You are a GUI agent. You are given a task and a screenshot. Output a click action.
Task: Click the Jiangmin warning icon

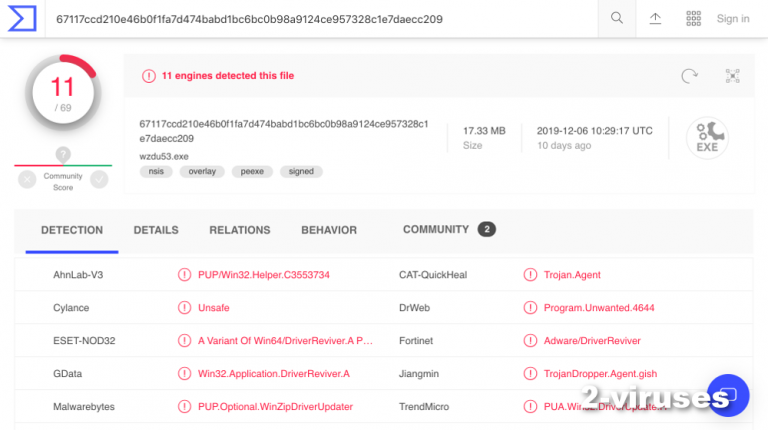coord(530,374)
